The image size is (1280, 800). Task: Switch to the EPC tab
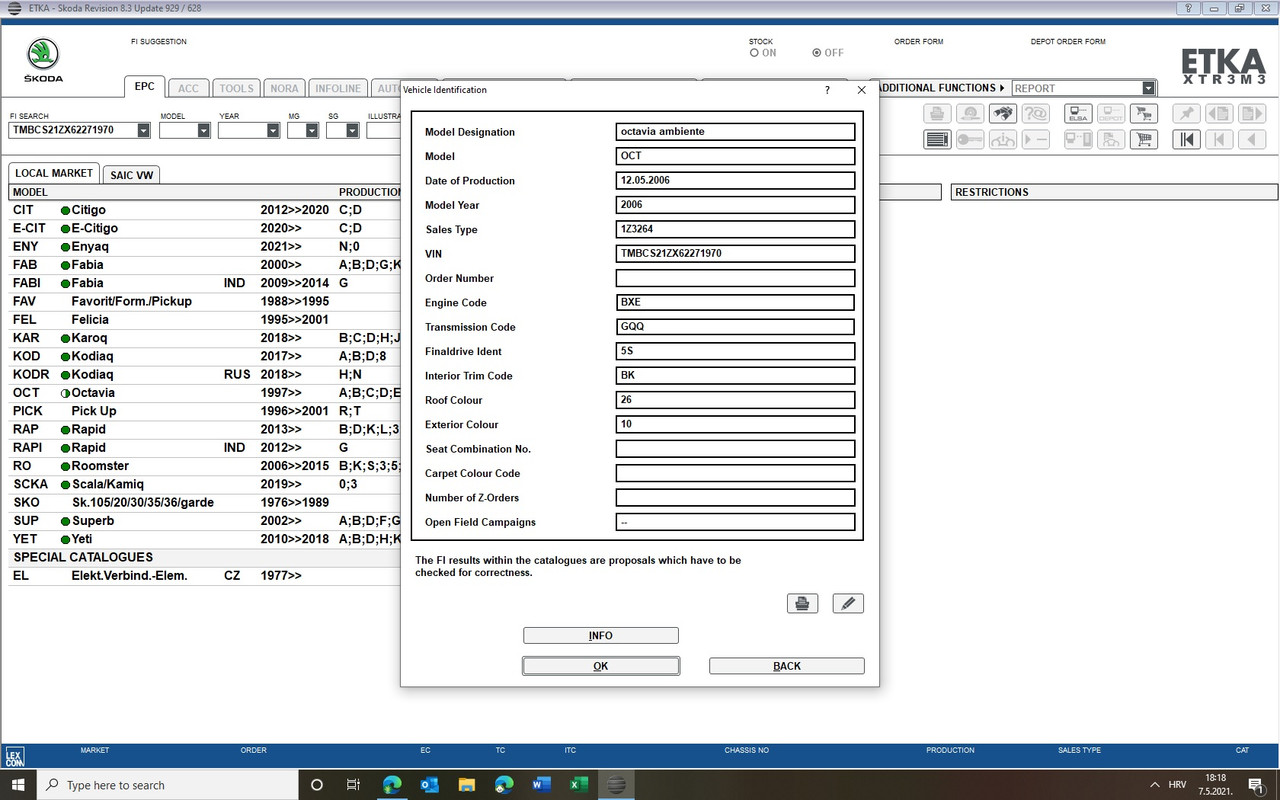point(144,87)
